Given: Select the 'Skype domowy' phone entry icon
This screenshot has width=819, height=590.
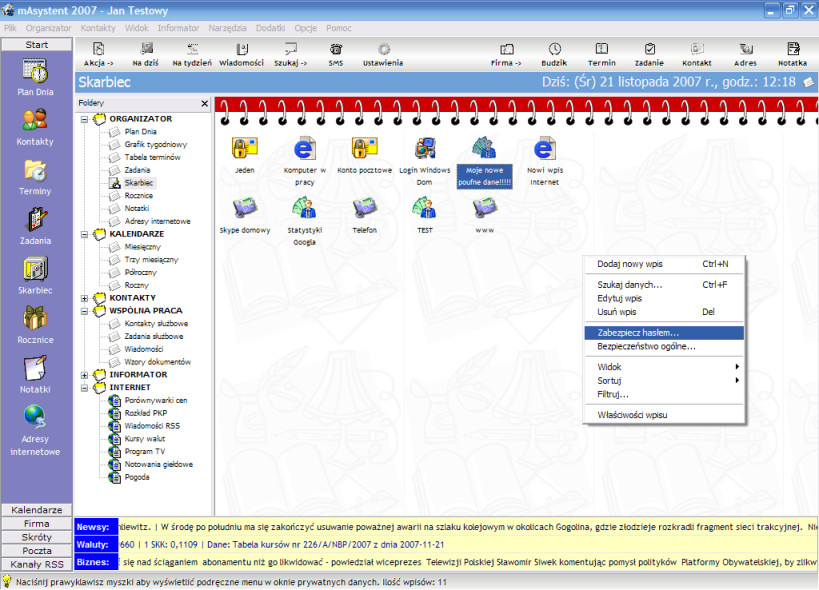Looking at the screenshot, I should click(244, 208).
